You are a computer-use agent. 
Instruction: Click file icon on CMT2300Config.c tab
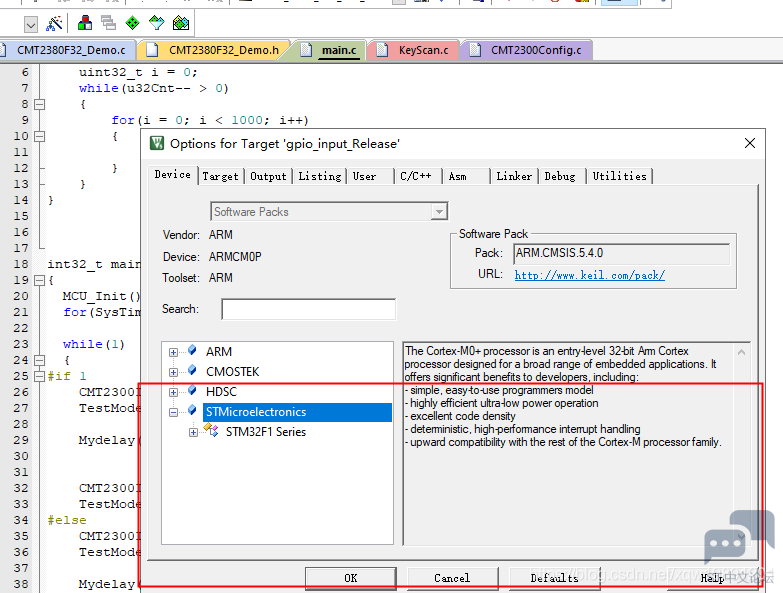tap(475, 50)
